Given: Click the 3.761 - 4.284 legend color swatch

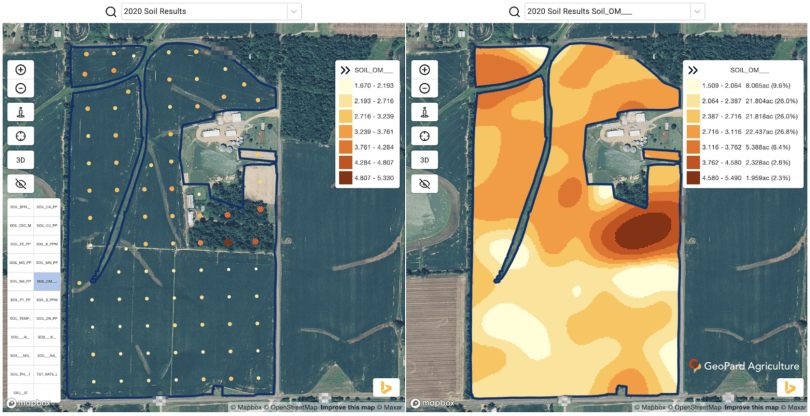Looking at the screenshot, I should tap(346, 147).
